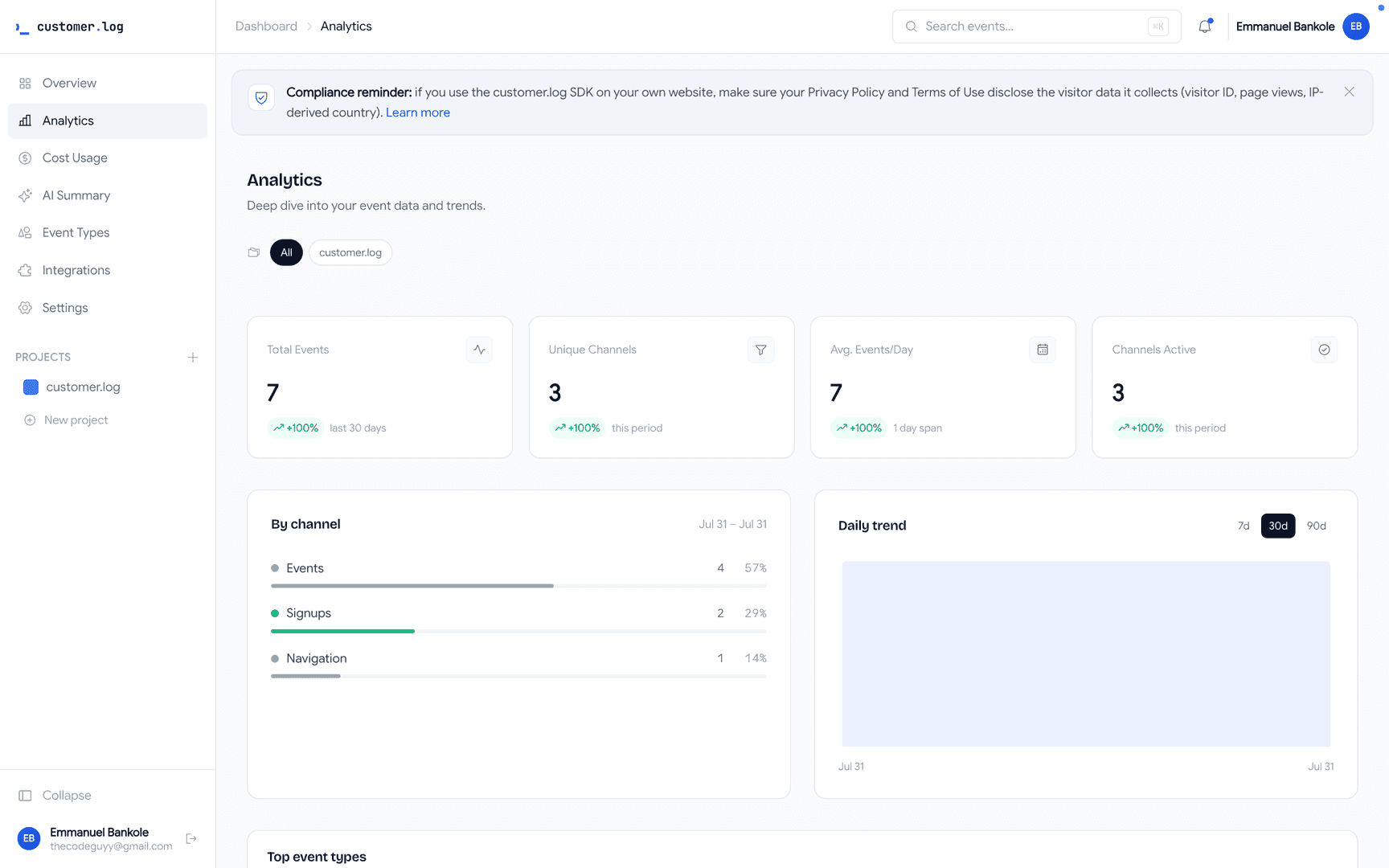
Task: Click the New project link
Action: click(x=76, y=420)
